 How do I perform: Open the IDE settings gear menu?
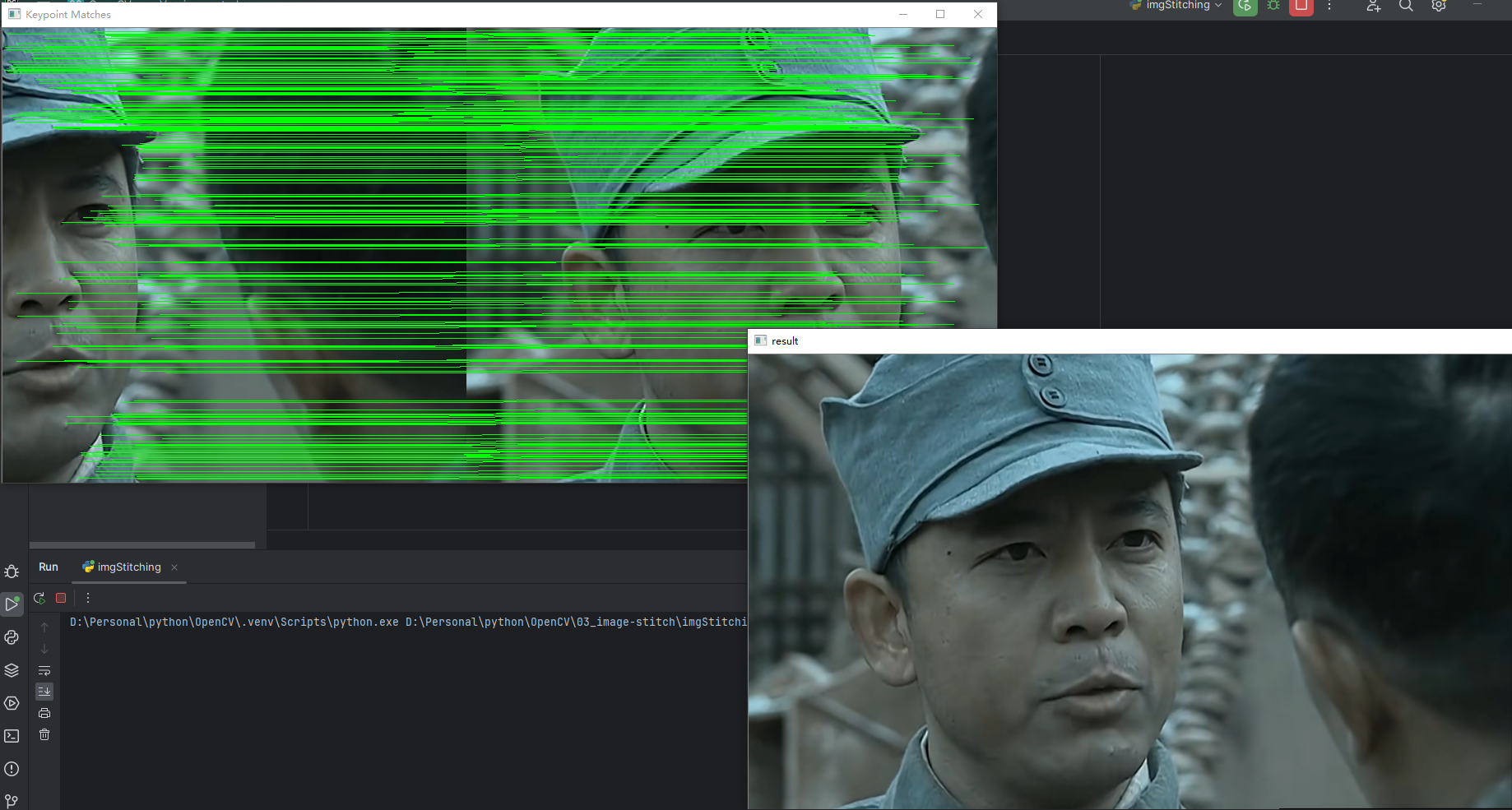pos(1439,7)
